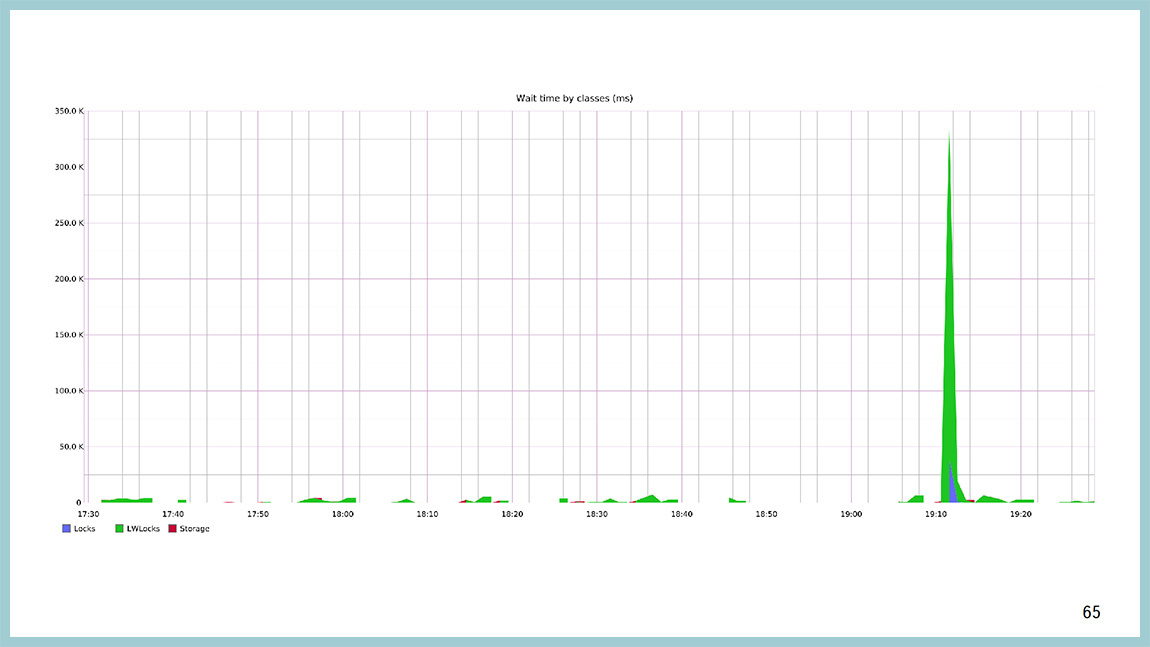Viewport: 1150px width, 647px height.
Task: Click the y-axis label '100.0 K'
Action: (x=70, y=390)
